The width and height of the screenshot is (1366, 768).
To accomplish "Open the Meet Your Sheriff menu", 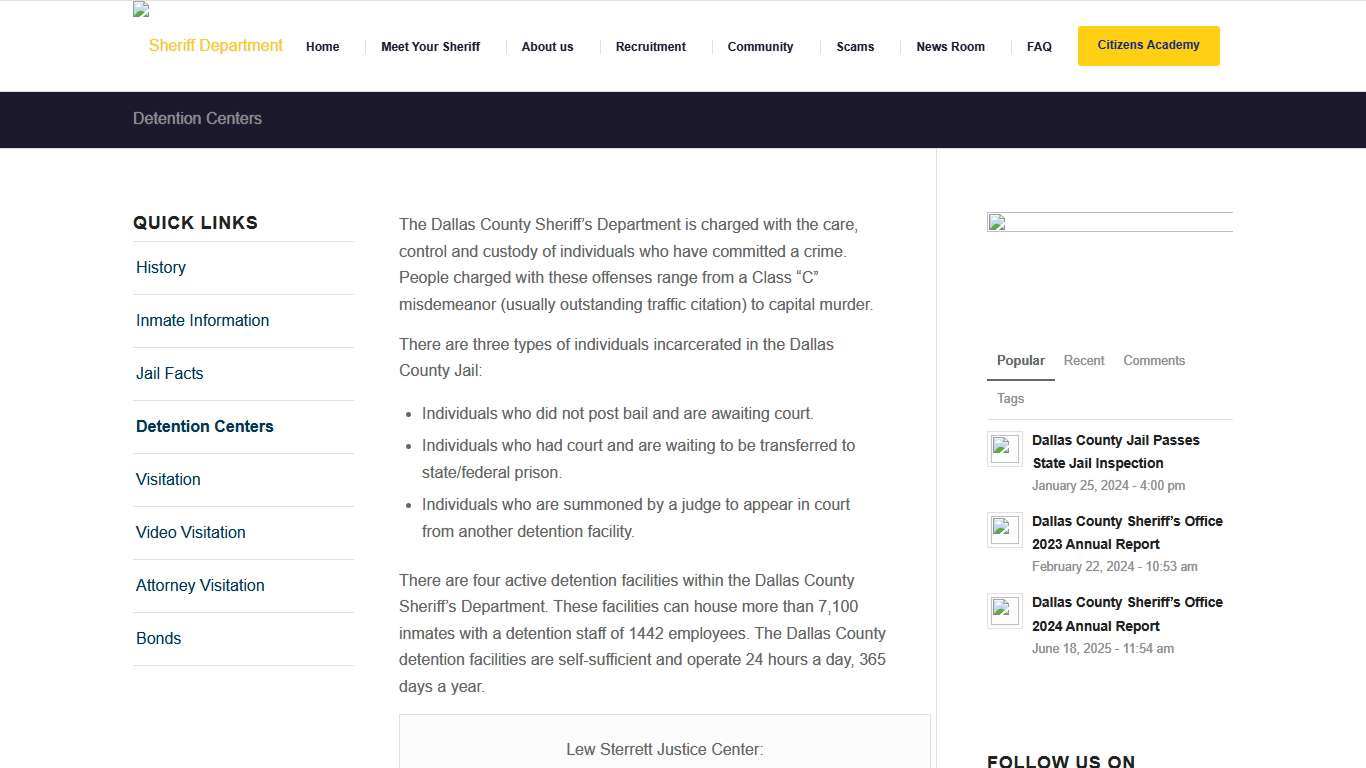I will tap(430, 47).
